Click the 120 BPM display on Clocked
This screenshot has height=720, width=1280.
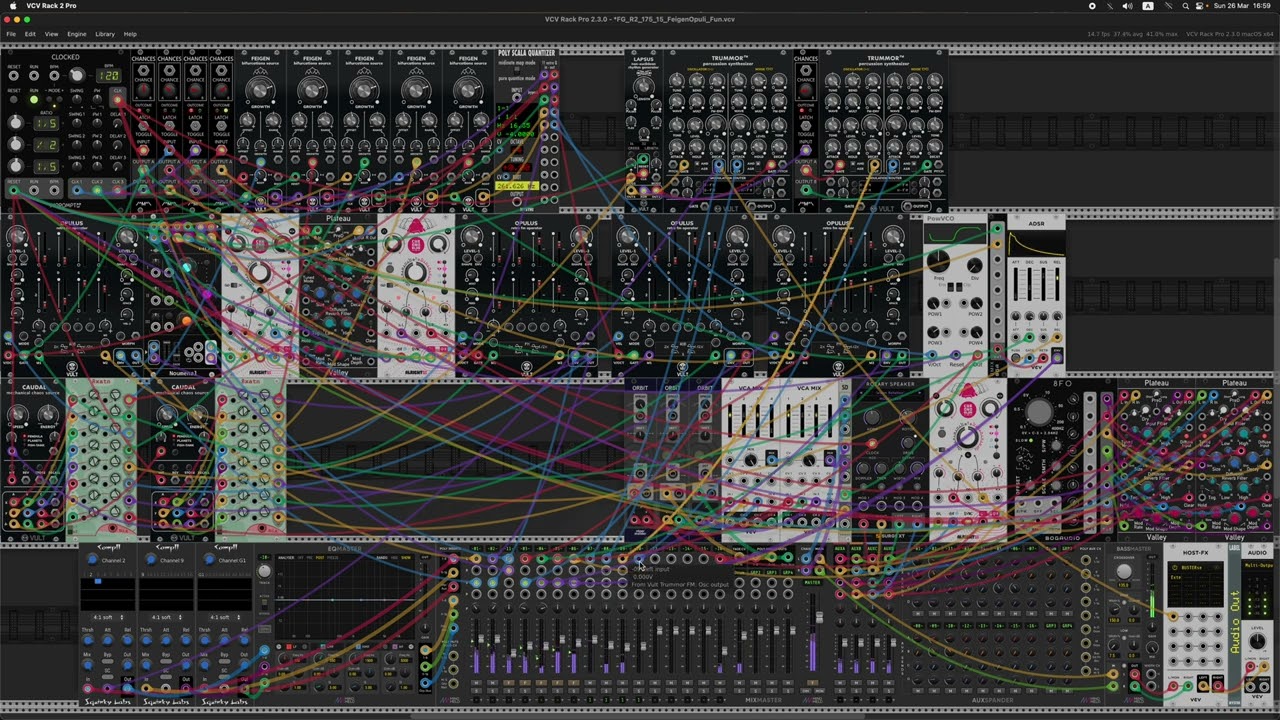click(109, 76)
